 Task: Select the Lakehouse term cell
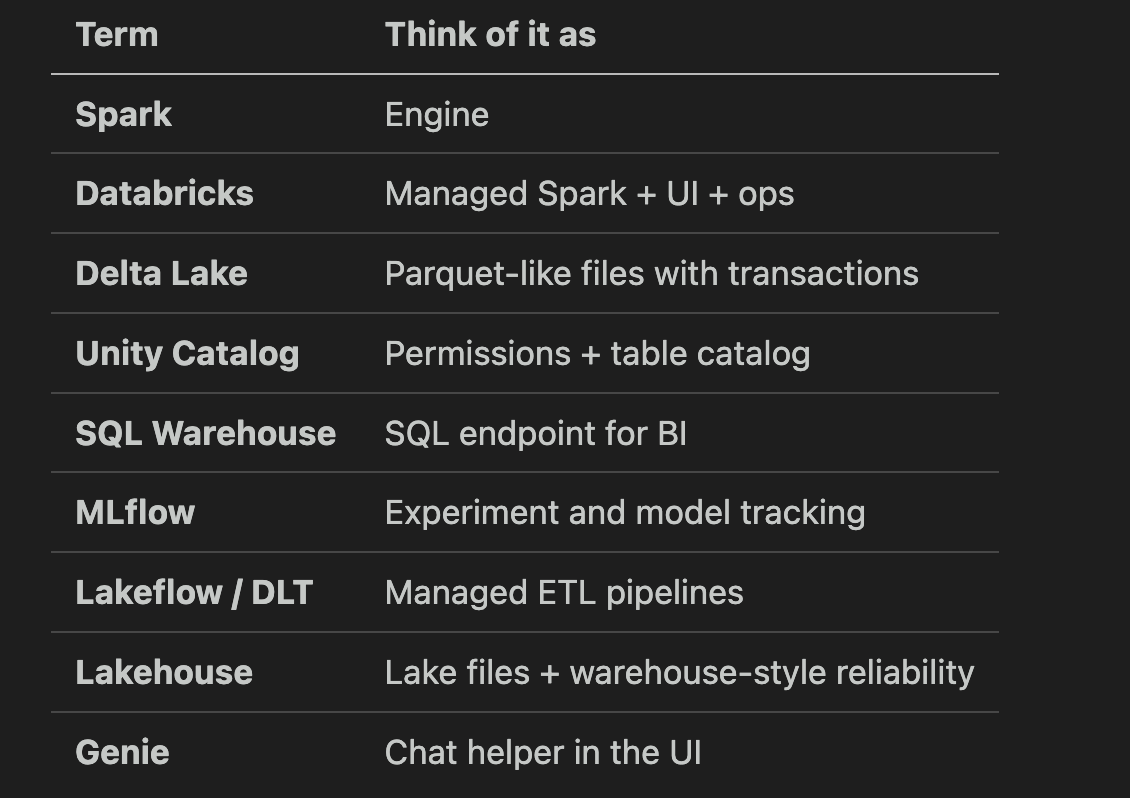pos(164,673)
